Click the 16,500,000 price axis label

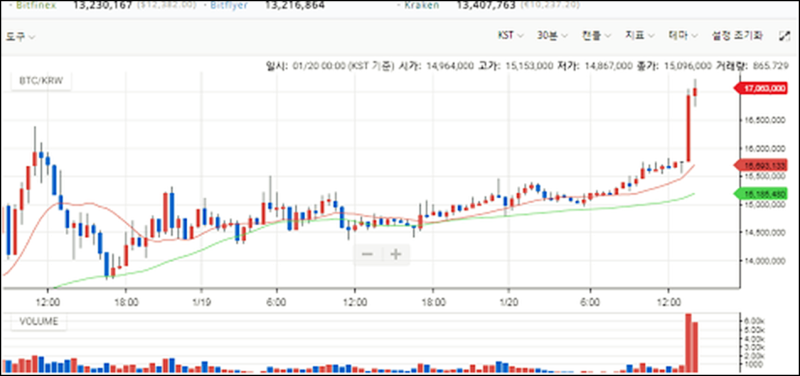pyautogui.click(x=765, y=120)
